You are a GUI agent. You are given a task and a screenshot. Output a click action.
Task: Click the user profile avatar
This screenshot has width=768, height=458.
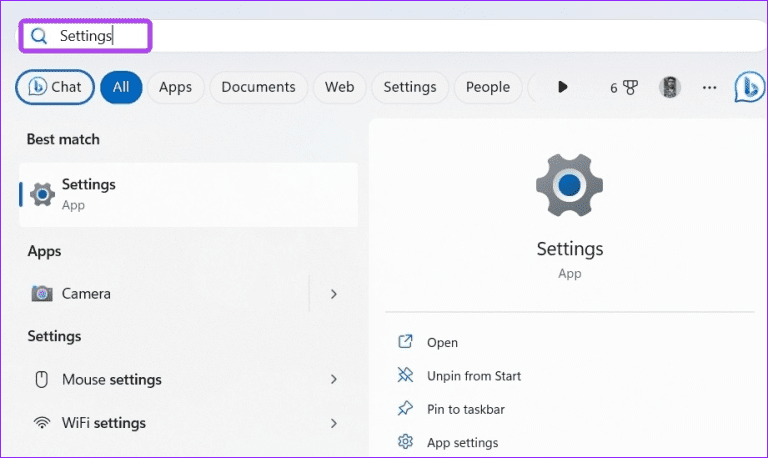[669, 87]
